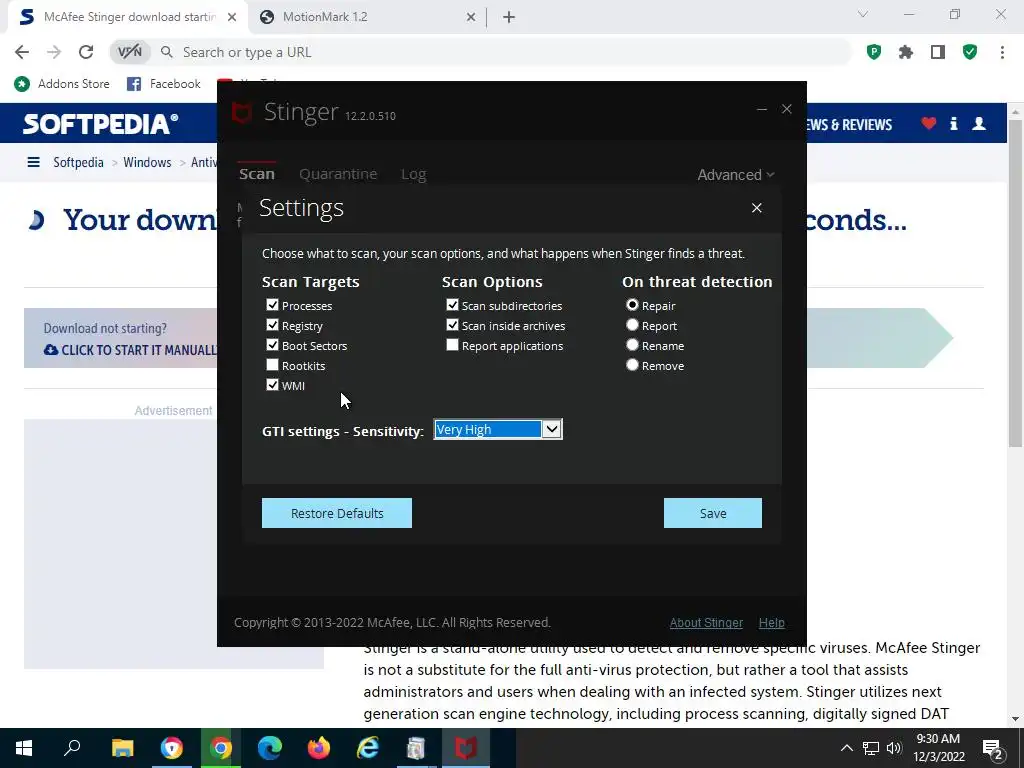Click the Restore Defaults button

[x=337, y=513]
